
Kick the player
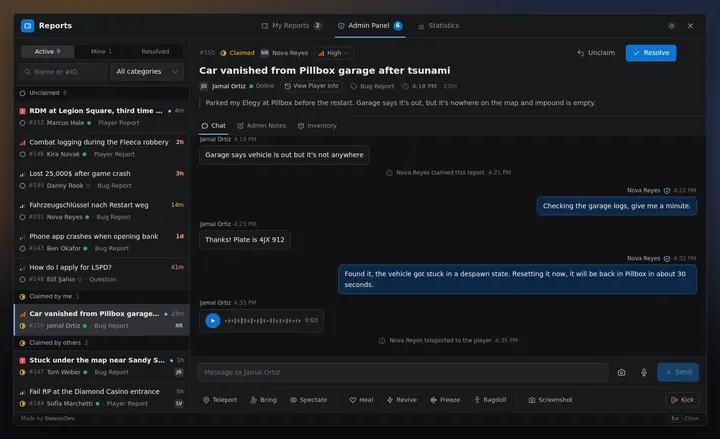682,400
